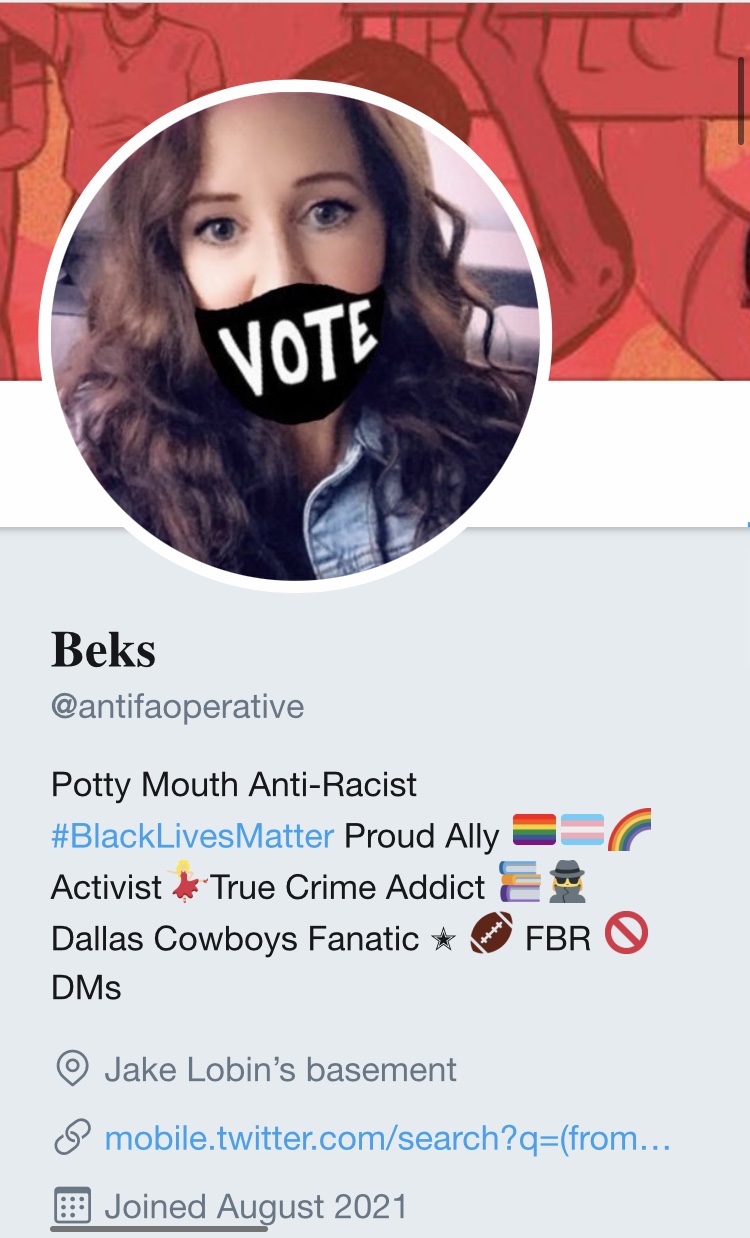Click the @antifaoperative handle

[178, 707]
